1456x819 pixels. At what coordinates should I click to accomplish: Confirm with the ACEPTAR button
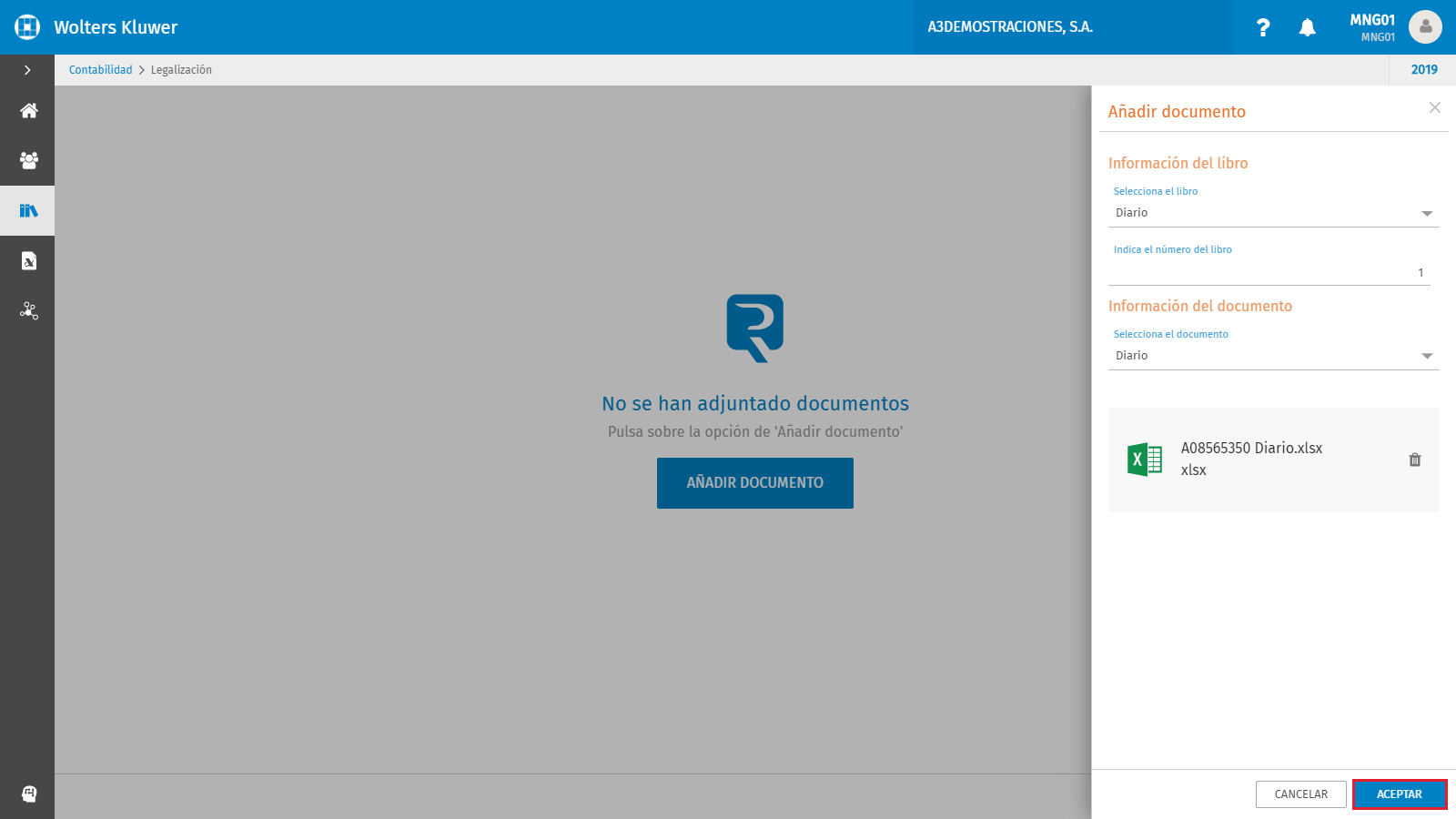click(1400, 794)
